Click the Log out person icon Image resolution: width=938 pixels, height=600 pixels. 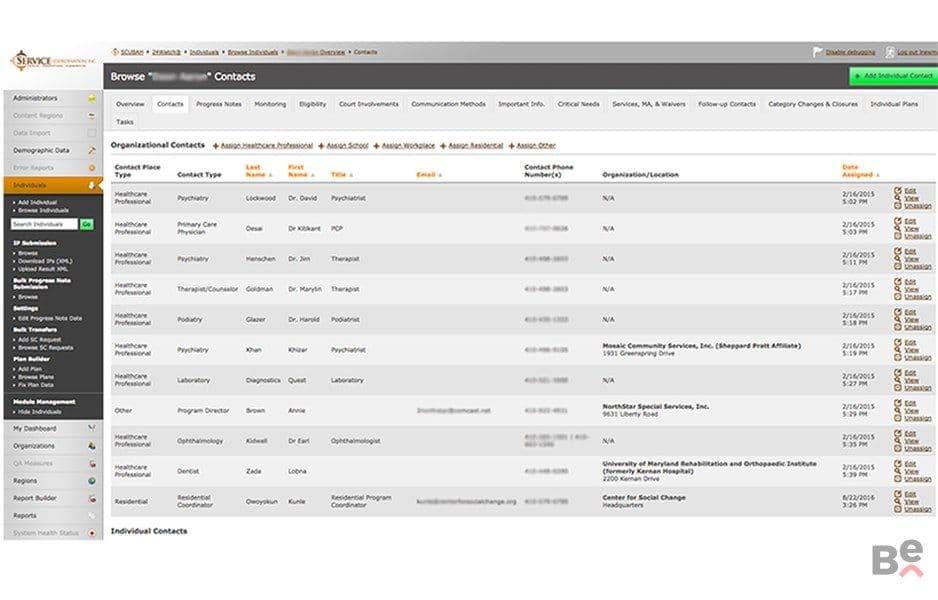pos(890,52)
